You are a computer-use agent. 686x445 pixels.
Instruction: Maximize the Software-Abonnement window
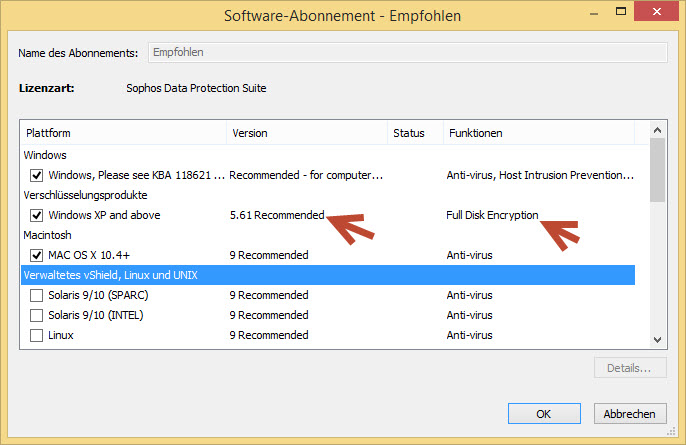click(x=620, y=11)
